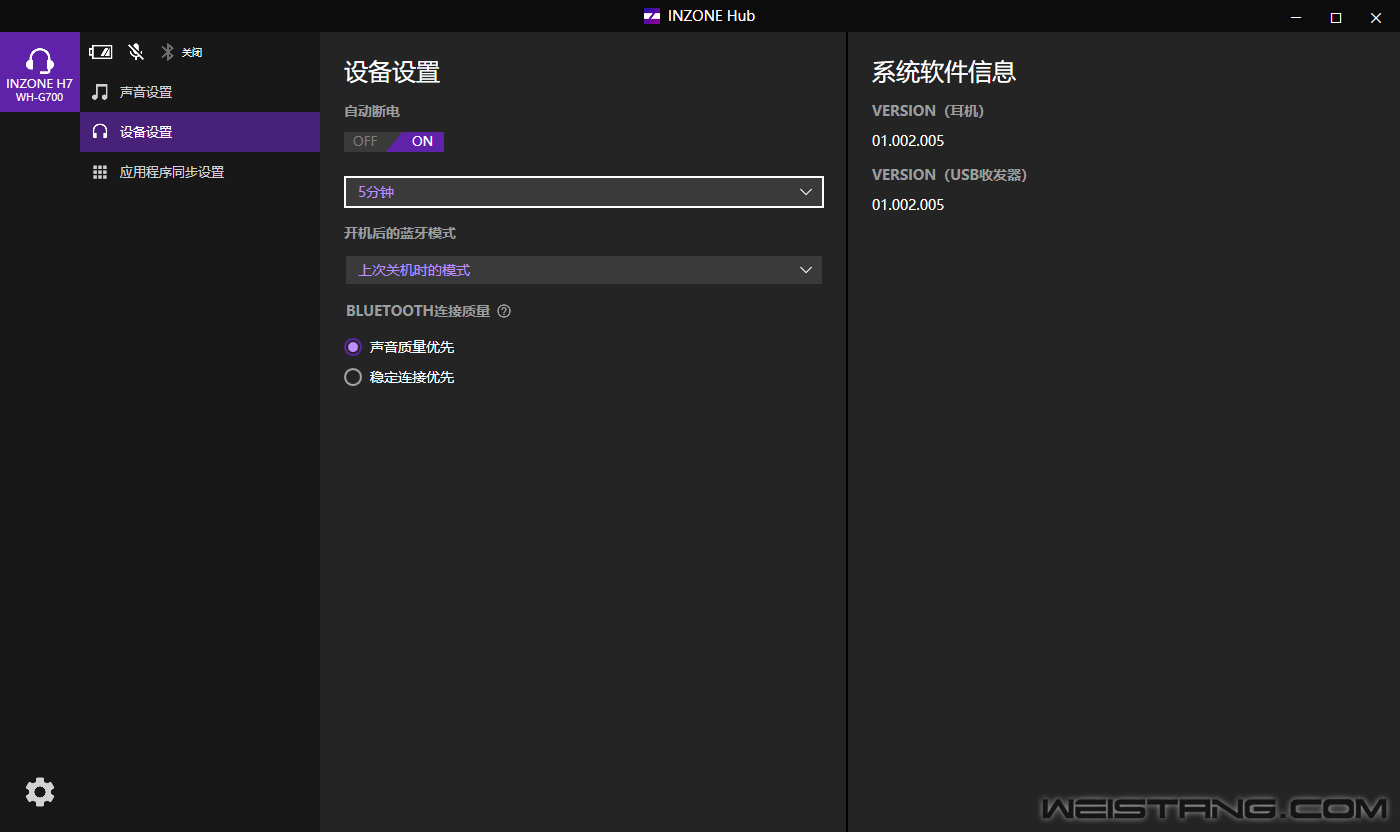Open the 设备设置 menu item
The height and width of the screenshot is (832, 1400).
pyautogui.click(x=200, y=132)
